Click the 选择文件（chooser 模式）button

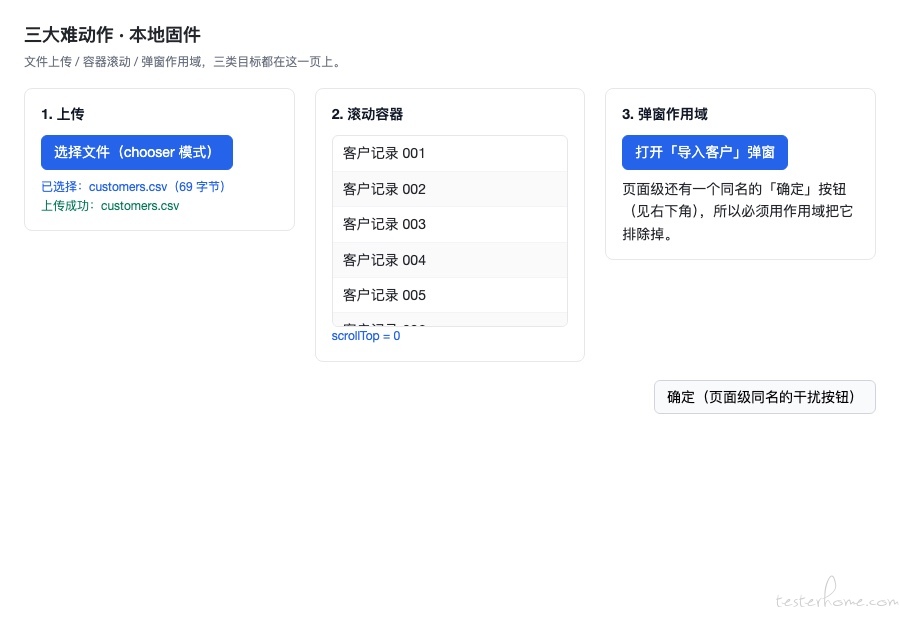coord(137,152)
